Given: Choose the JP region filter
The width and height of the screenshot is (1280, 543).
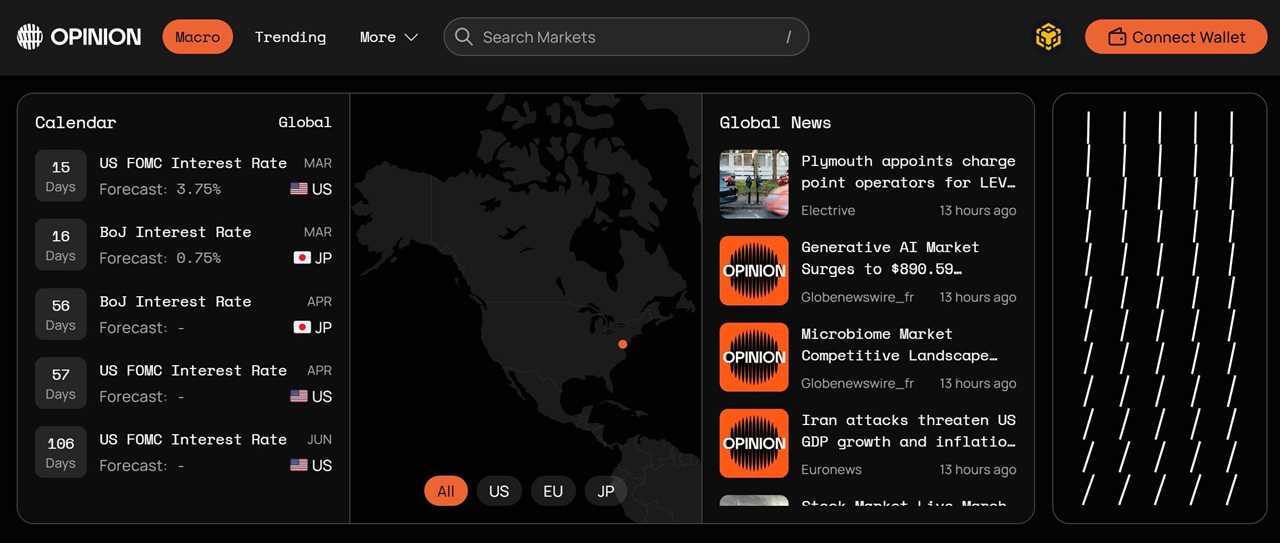Looking at the screenshot, I should click(x=606, y=491).
